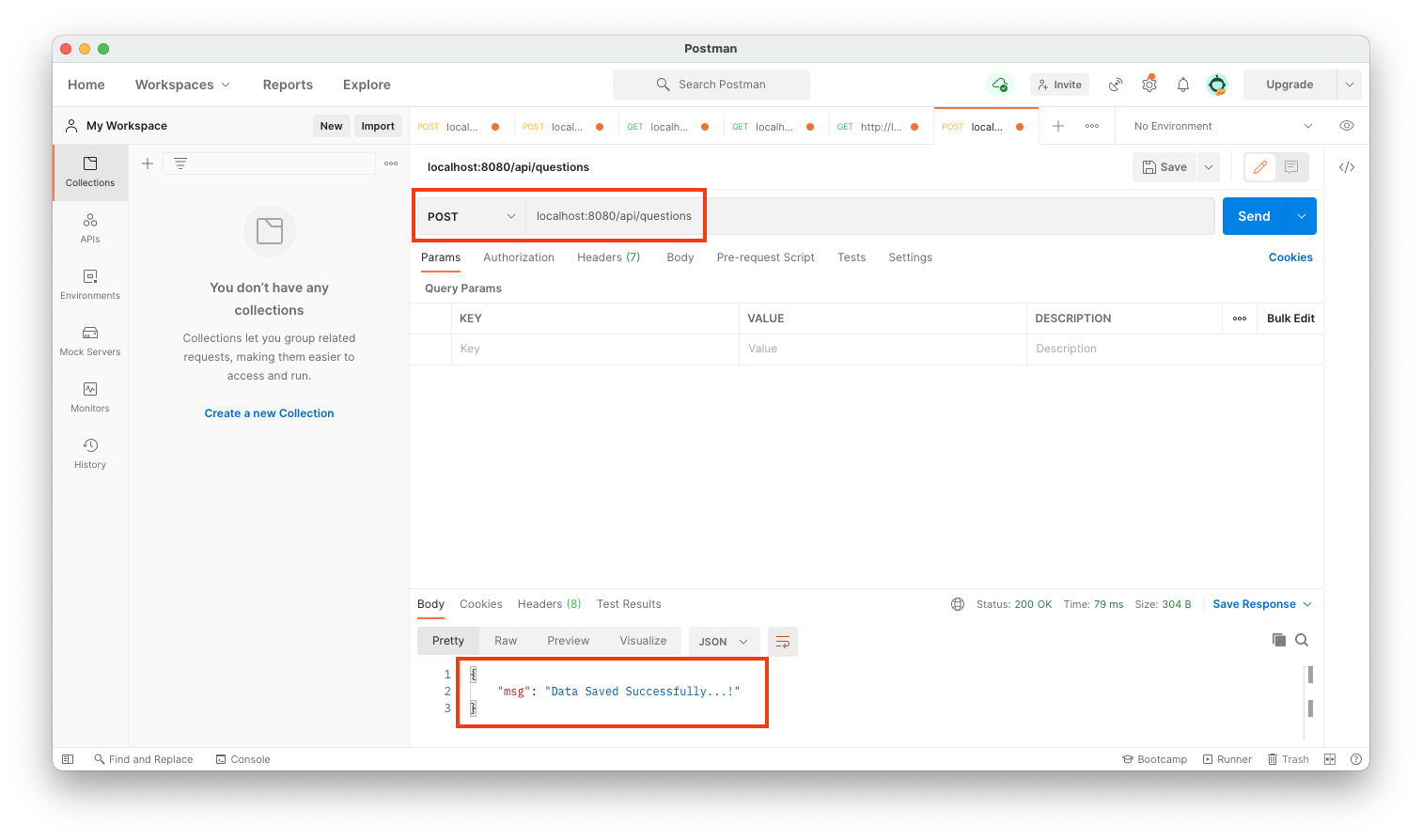Open the two-pane layout icon

tap(1330, 759)
